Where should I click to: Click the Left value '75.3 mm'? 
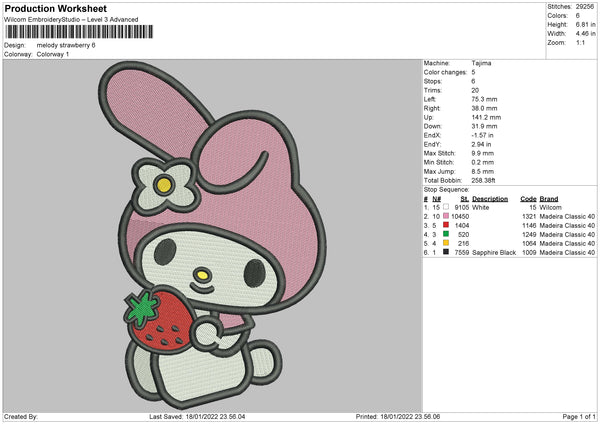click(484, 99)
